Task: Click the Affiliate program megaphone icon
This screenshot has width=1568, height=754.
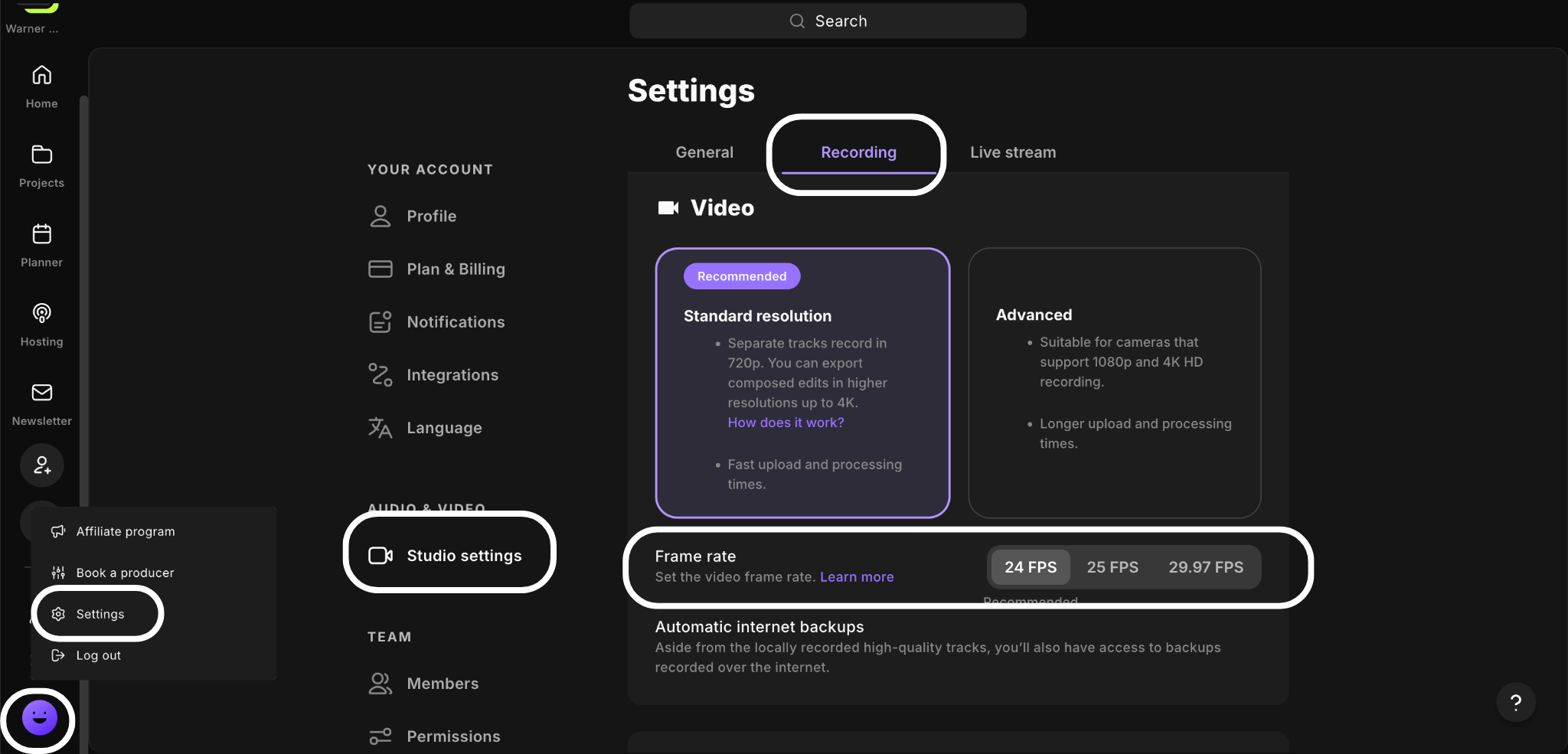Action: click(58, 531)
